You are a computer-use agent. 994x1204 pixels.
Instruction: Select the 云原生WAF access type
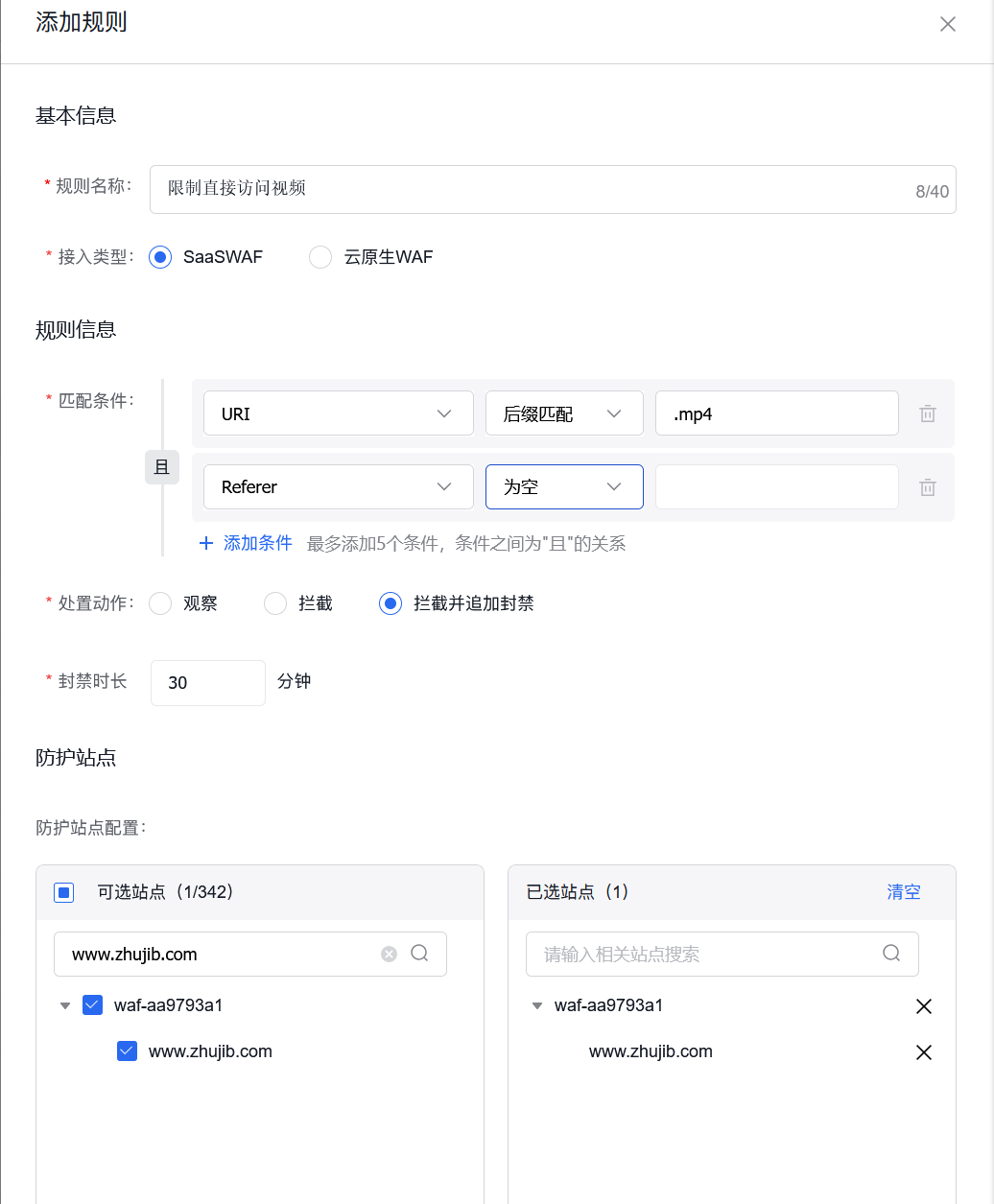pos(320,257)
